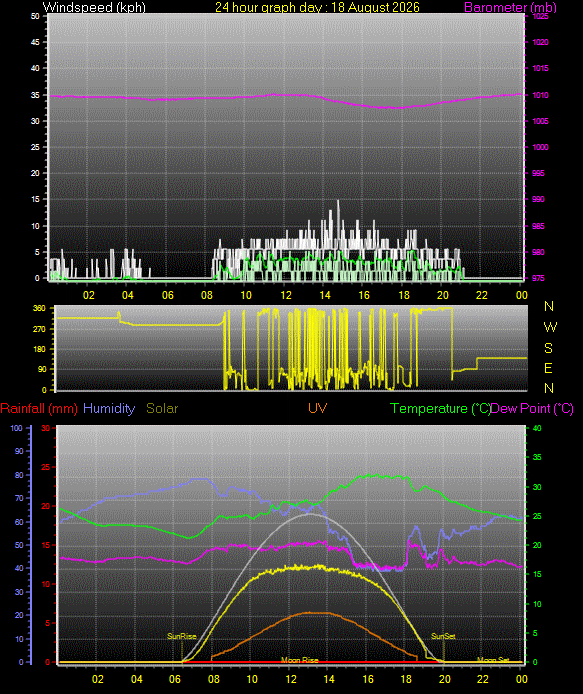Click the 'E' compass direction label

(548, 368)
